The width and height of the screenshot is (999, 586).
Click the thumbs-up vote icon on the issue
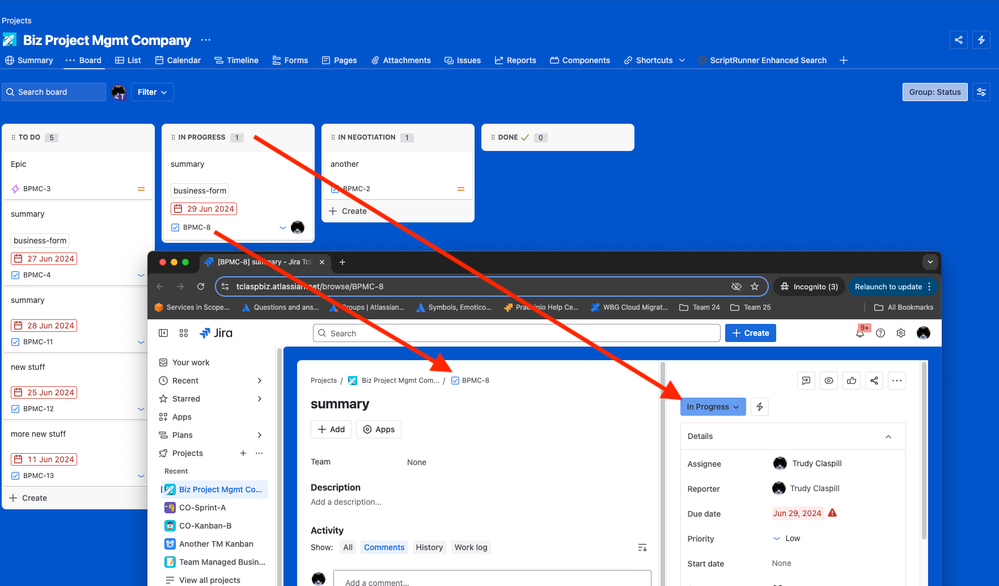tap(851, 381)
